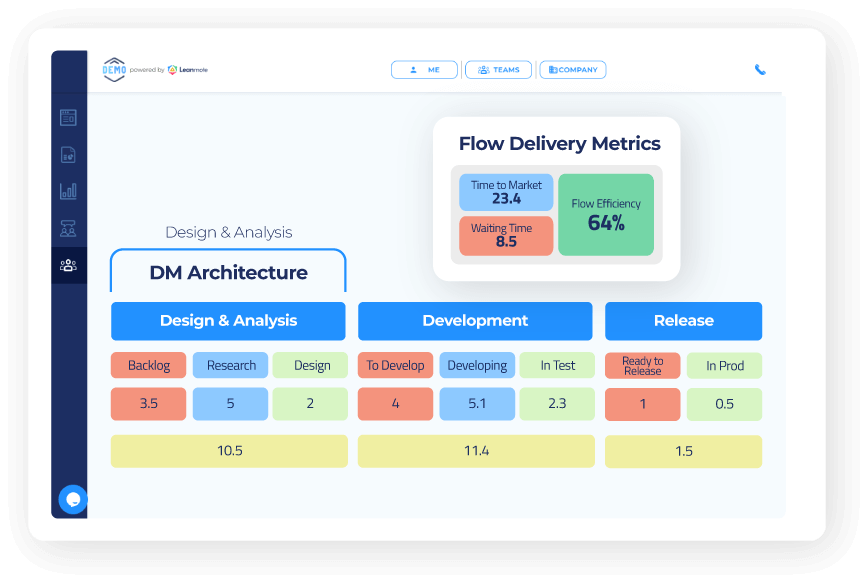
Task: Click the Development stage header
Action: [475, 321]
